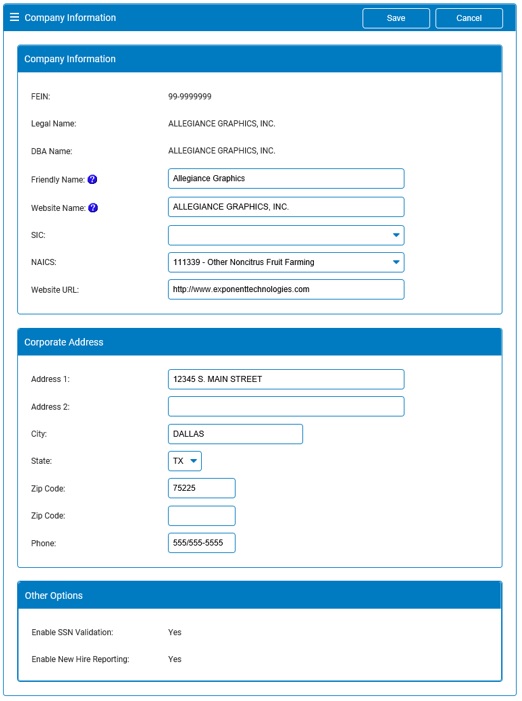The image size is (522, 701).
Task: Select the Corporate Address section header
Action: coord(260,342)
